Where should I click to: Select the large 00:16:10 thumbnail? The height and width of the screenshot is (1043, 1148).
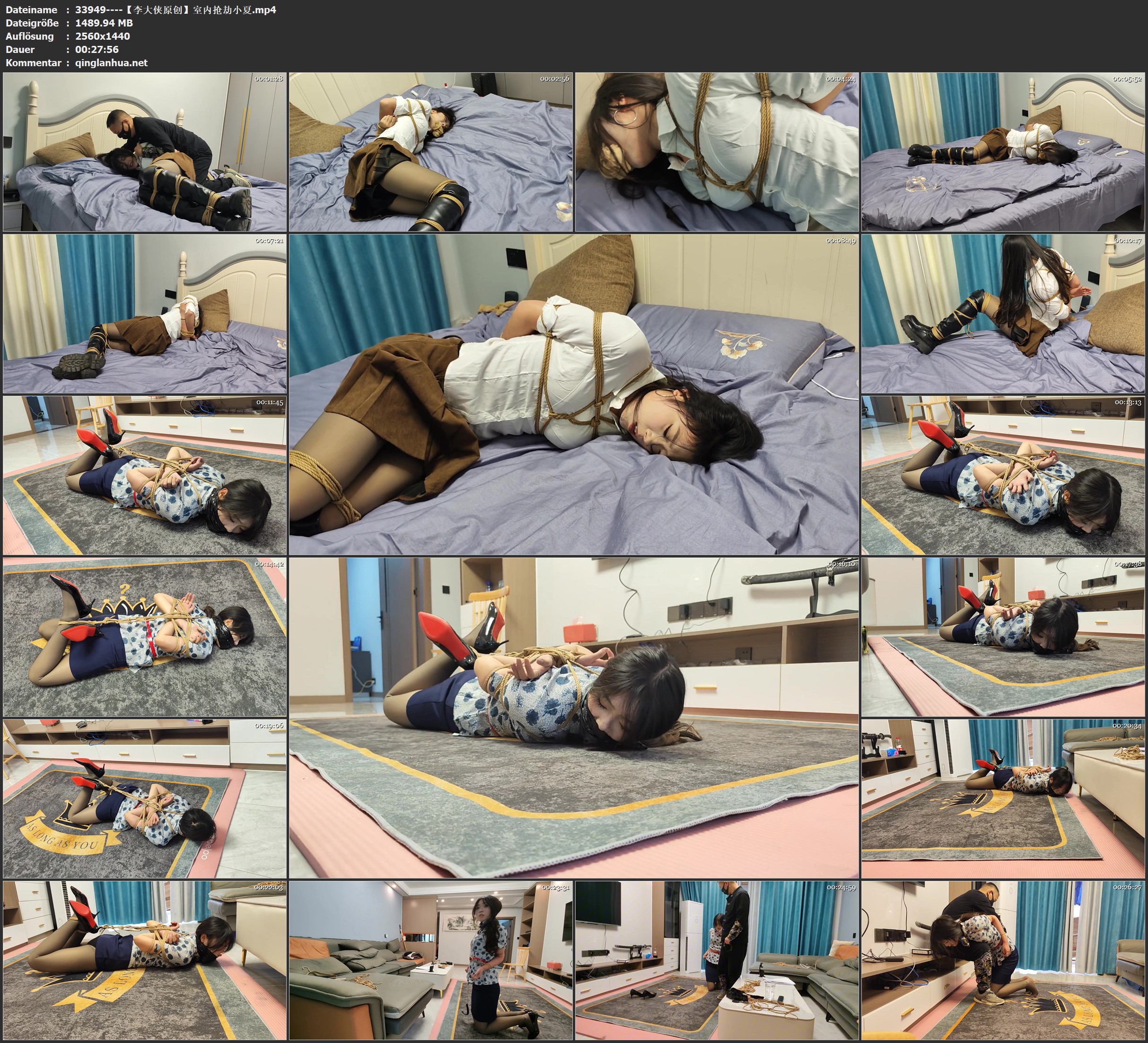574,718
